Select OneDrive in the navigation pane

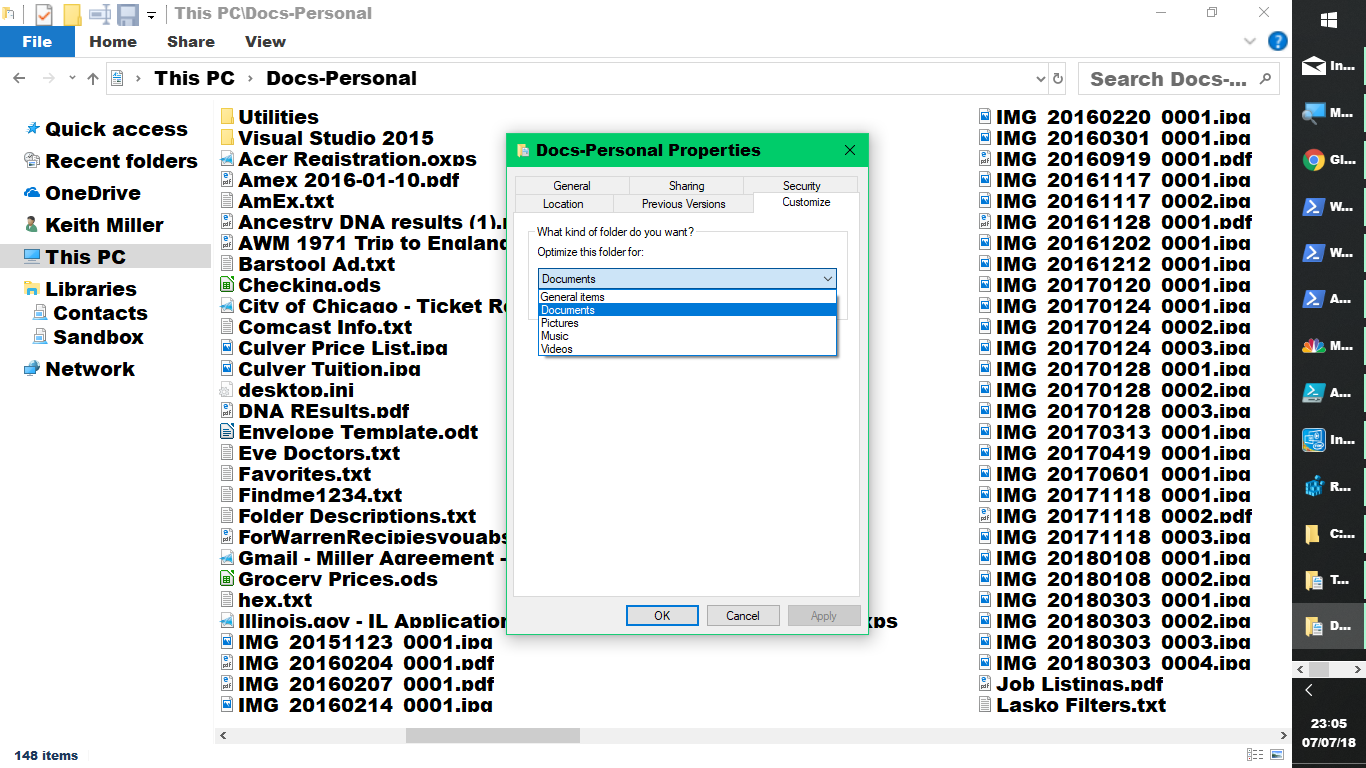pyautogui.click(x=93, y=193)
